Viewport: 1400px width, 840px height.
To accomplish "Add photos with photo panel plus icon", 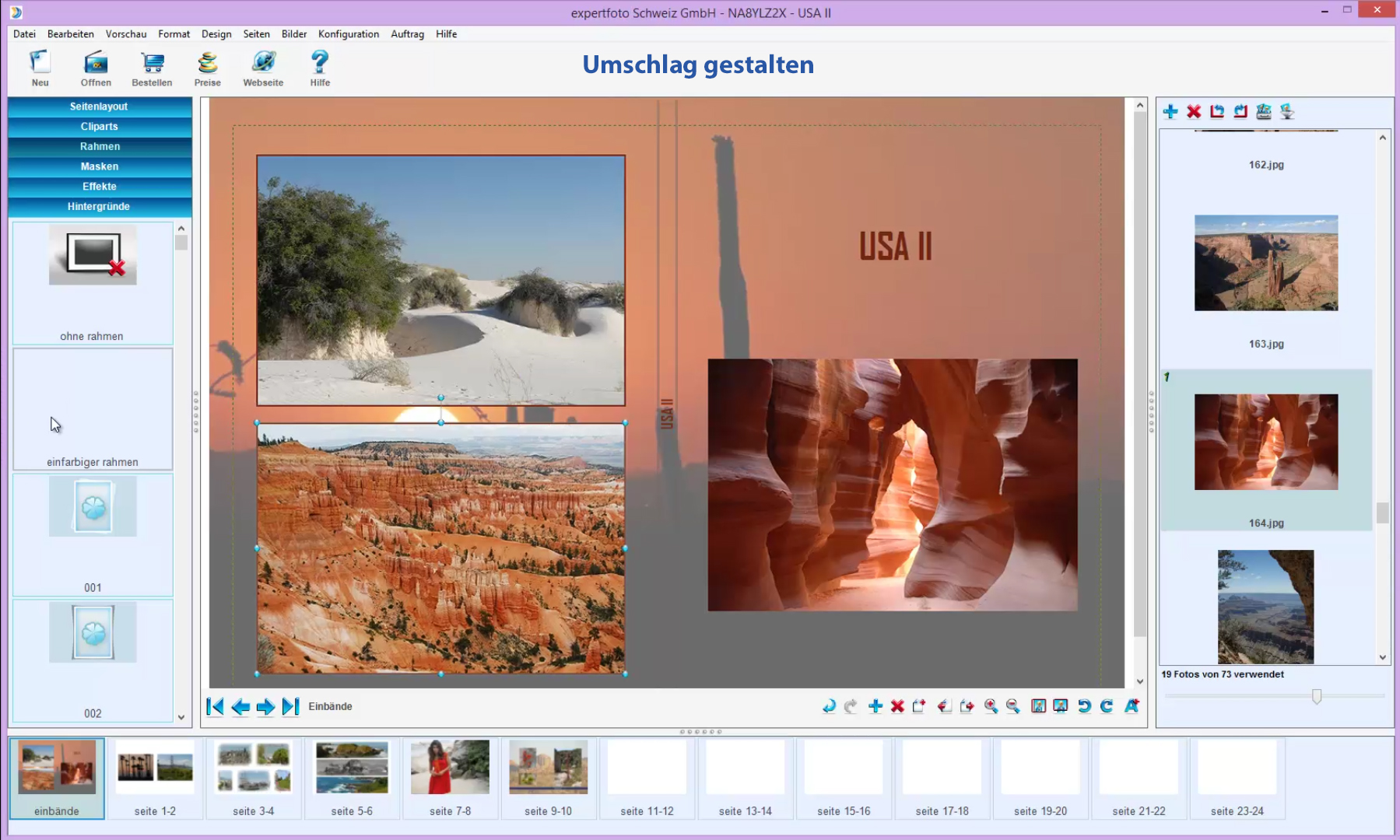I will (x=1170, y=111).
